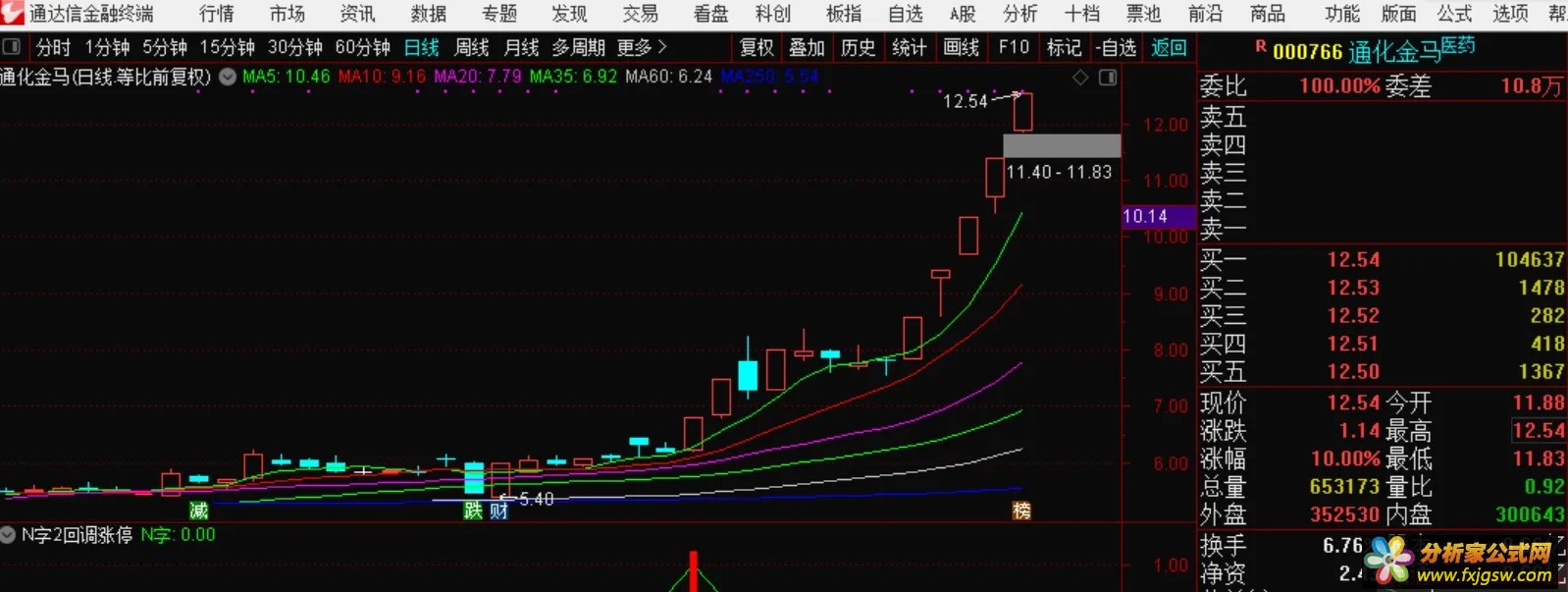Click the 跌 marker under the chart
Image resolution: width=1568 pixels, height=592 pixels.
[x=473, y=511]
